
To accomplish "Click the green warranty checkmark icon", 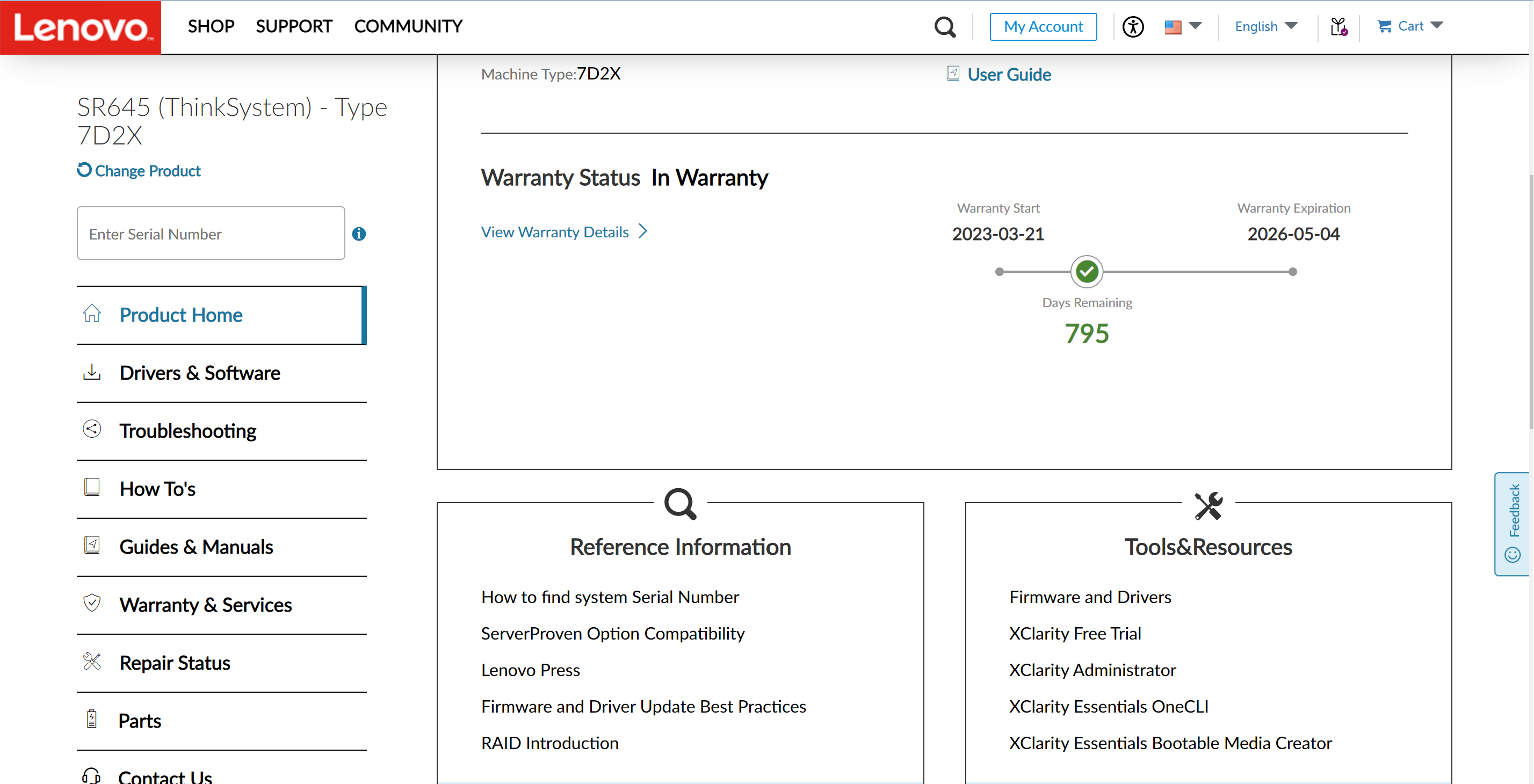I will (1087, 272).
